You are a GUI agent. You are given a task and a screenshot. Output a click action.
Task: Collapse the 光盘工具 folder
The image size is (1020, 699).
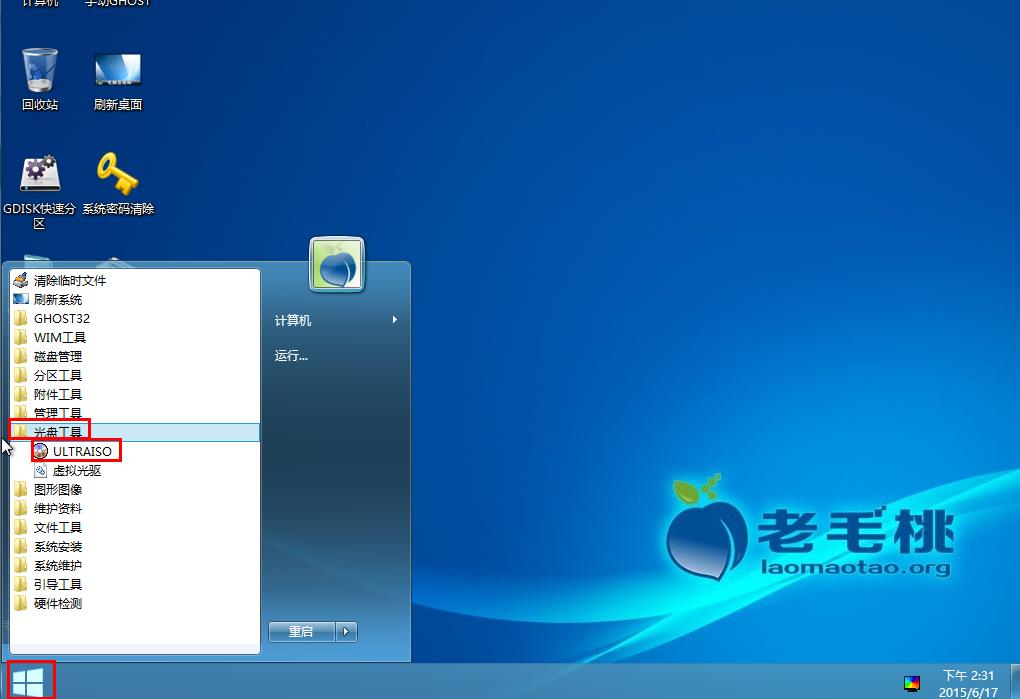(x=58, y=432)
